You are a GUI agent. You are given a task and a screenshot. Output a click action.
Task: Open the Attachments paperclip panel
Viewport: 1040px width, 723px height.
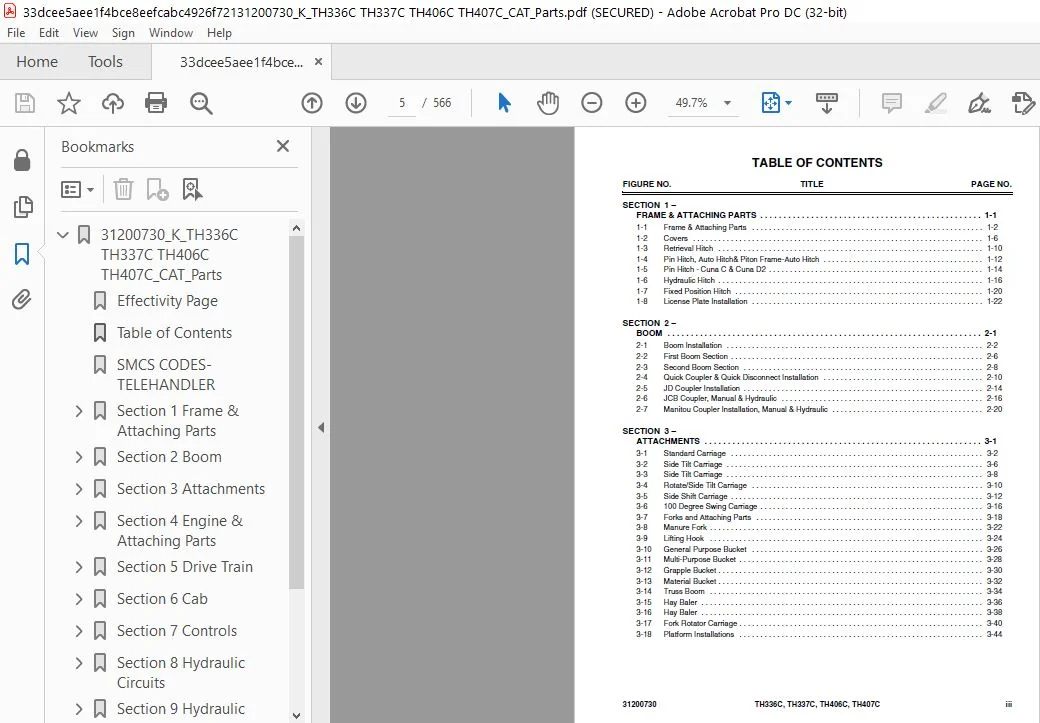(22, 300)
